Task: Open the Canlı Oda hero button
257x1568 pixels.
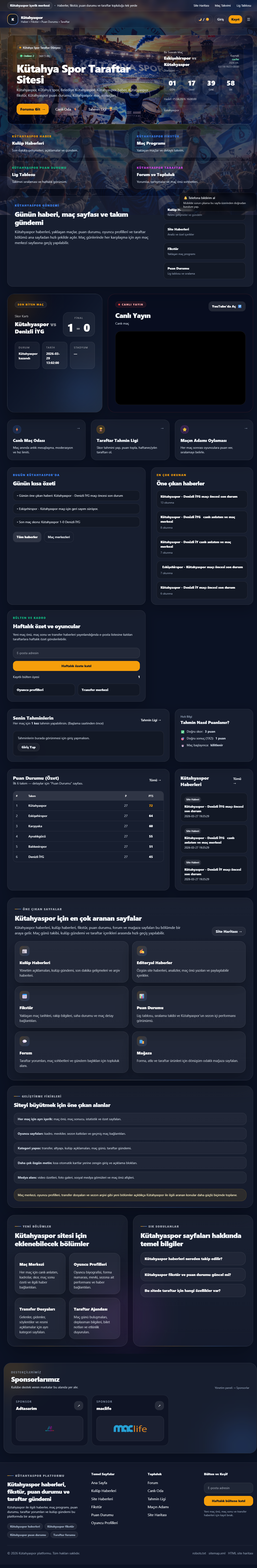Action: pos(66,110)
